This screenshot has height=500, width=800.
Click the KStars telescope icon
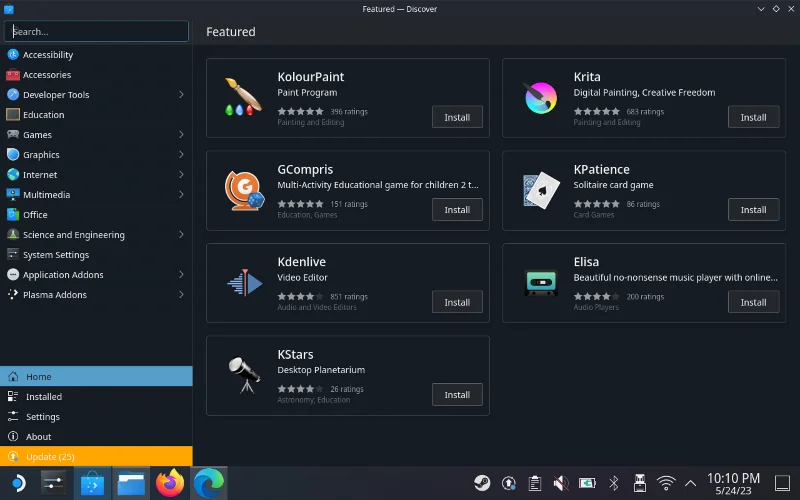tap(244, 375)
